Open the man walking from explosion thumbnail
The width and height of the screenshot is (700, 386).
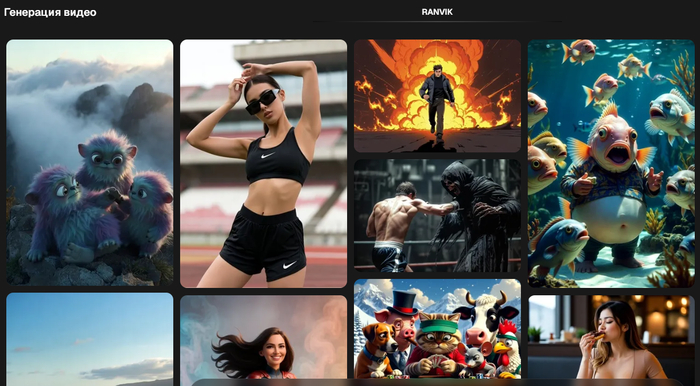438,96
